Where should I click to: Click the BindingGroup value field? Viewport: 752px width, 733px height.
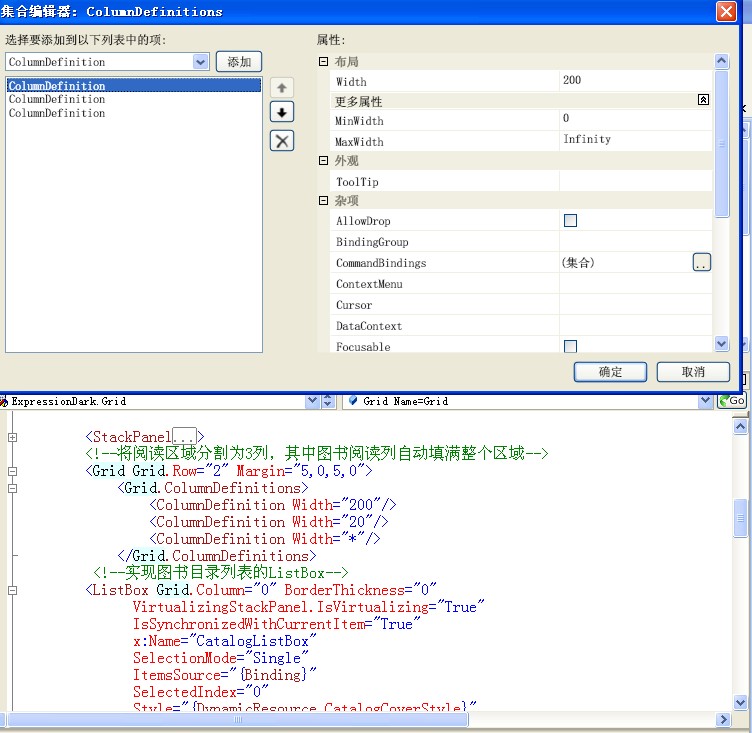tap(635, 242)
